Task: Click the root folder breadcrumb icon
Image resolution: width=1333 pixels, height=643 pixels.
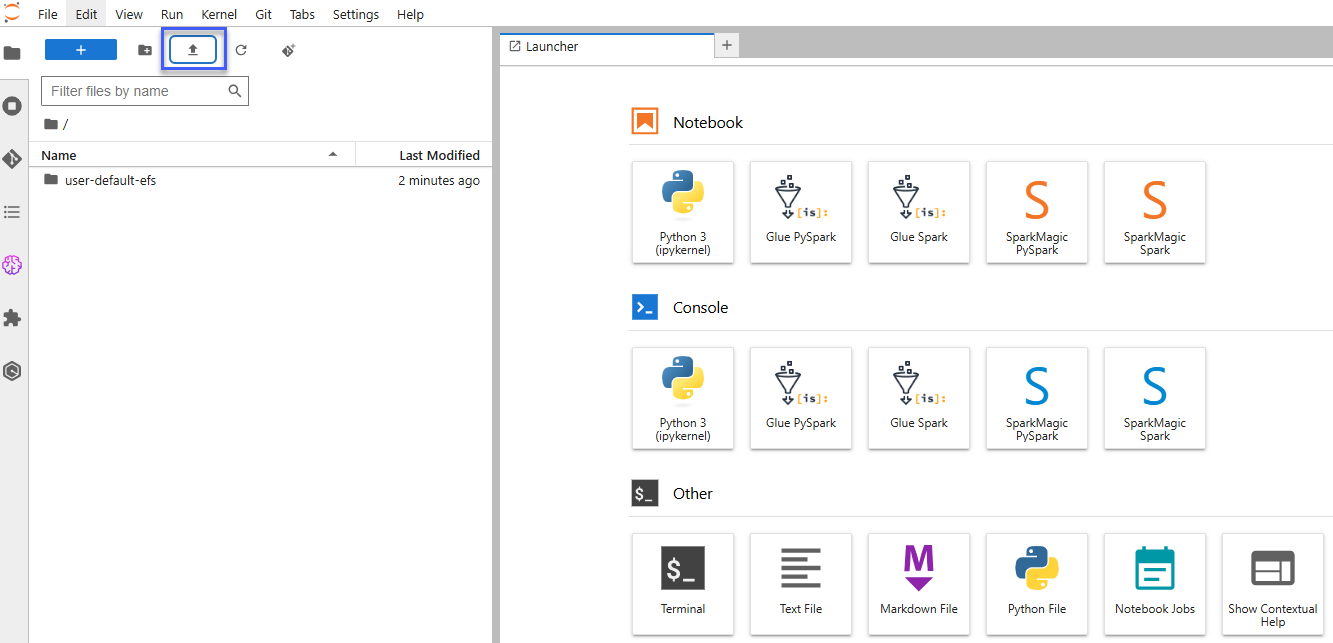Action: coord(51,124)
